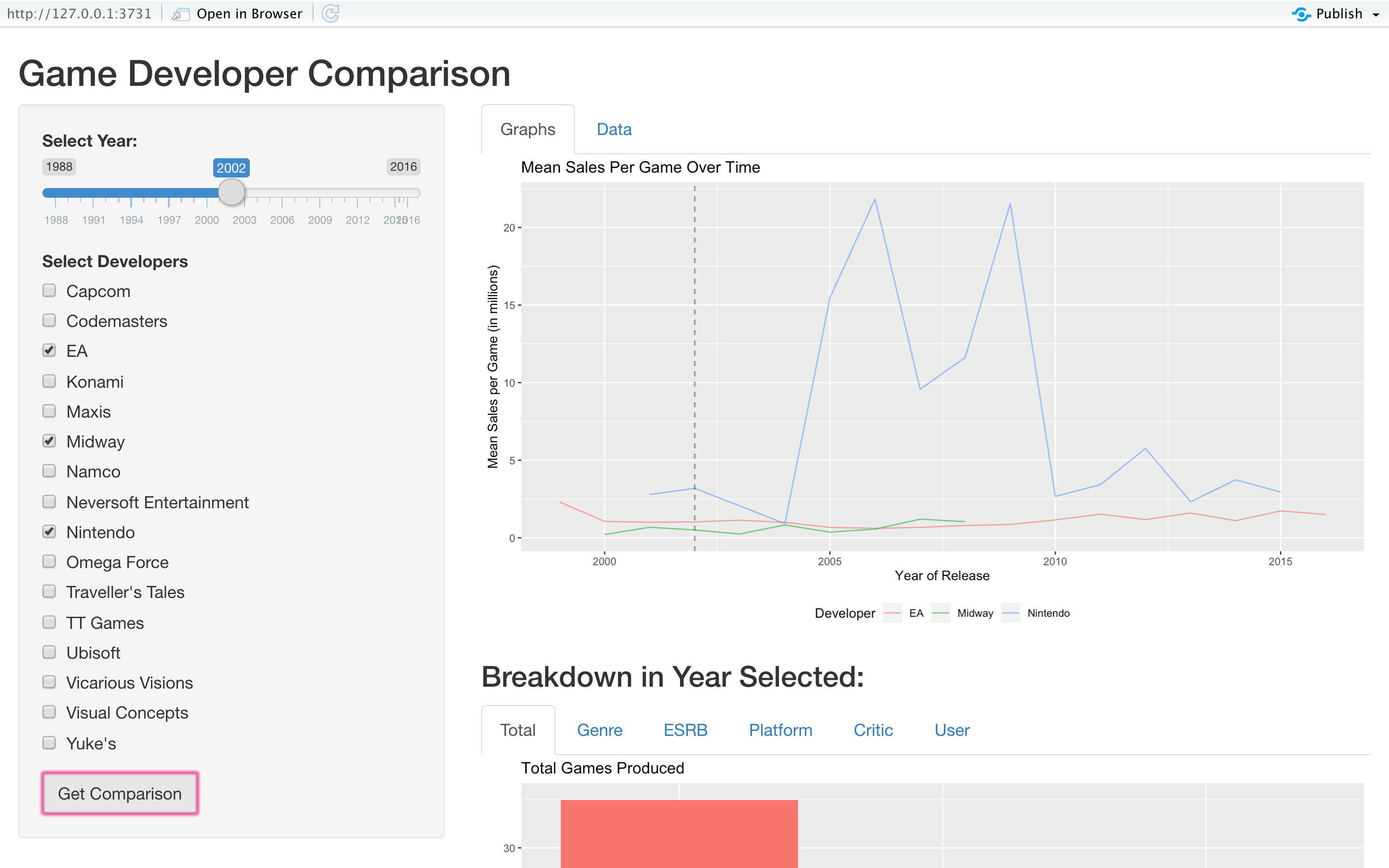Viewport: 1389px width, 868px height.
Task: Click the refresh app icon
Action: point(330,13)
